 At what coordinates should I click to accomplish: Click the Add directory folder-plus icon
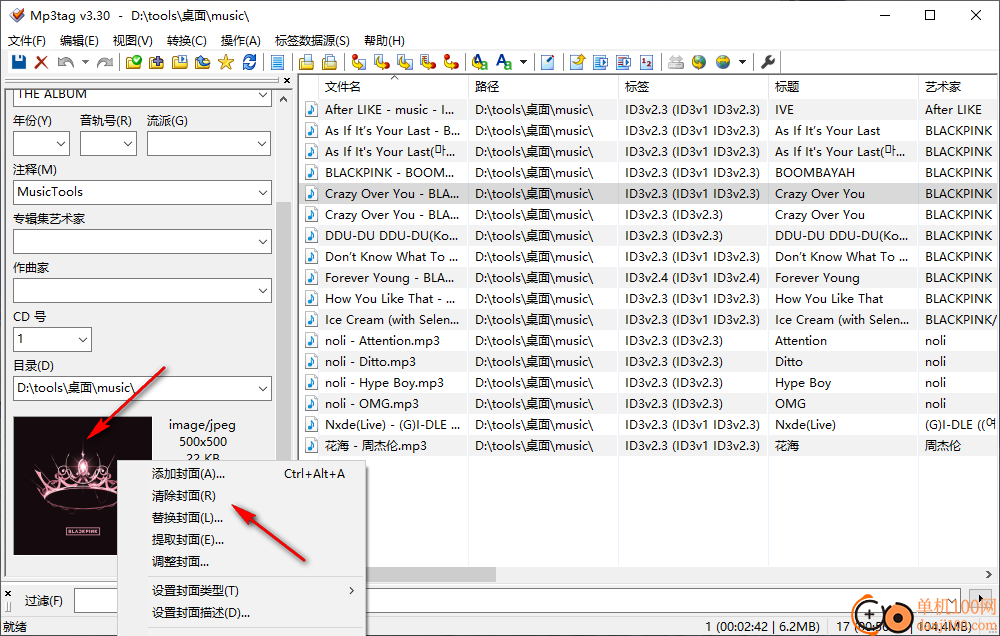point(156,62)
